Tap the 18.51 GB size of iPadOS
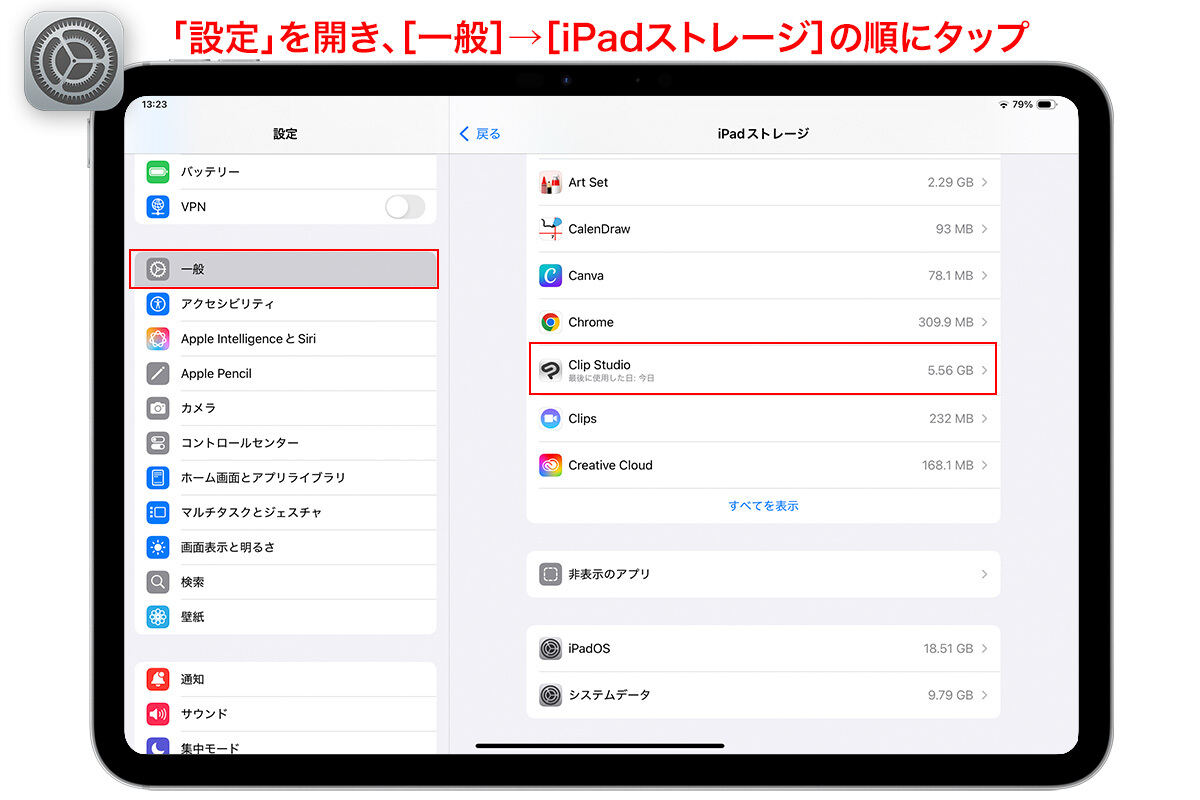1200x800 pixels. [x=948, y=649]
